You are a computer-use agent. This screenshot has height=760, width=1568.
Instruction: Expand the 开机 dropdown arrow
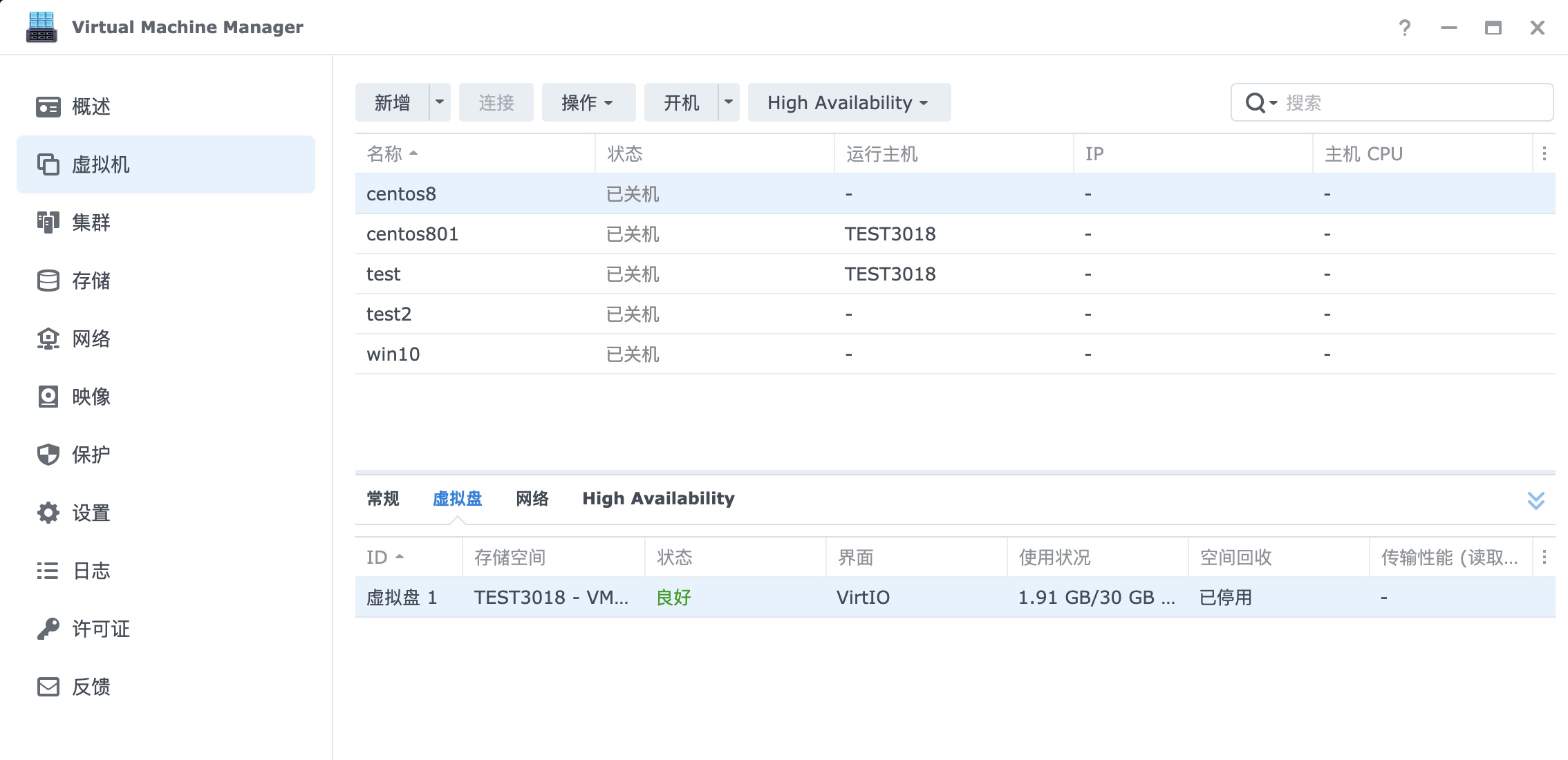click(729, 102)
